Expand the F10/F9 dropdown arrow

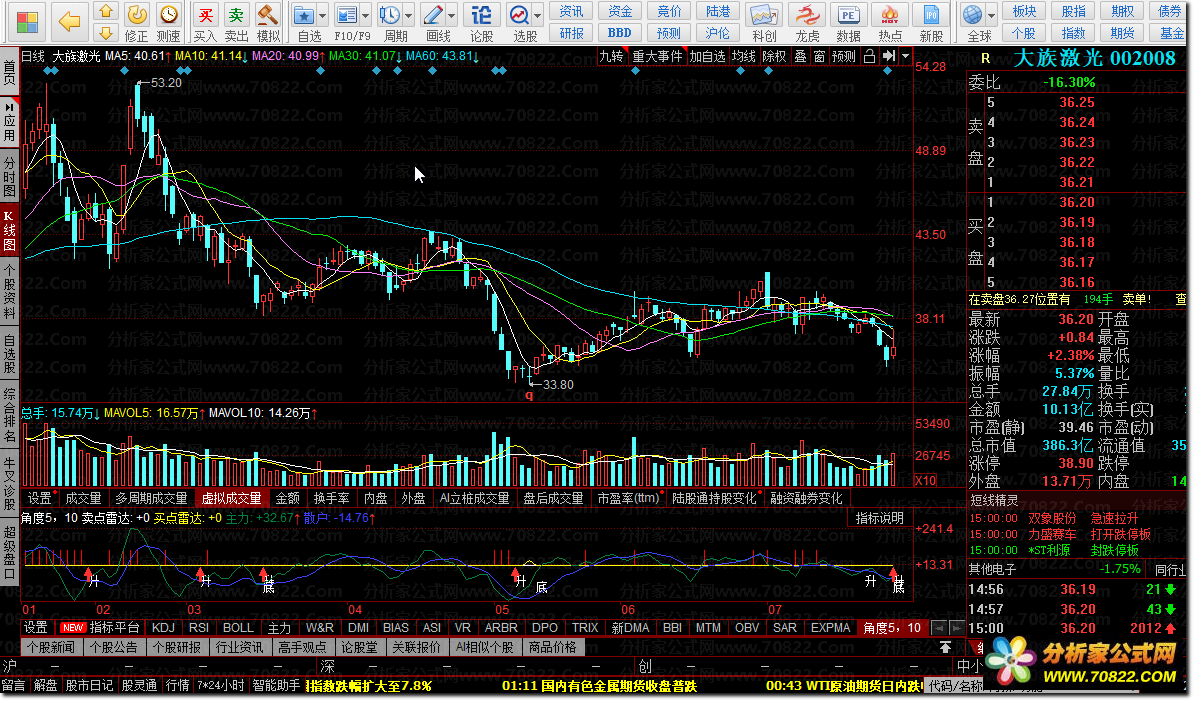point(366,15)
